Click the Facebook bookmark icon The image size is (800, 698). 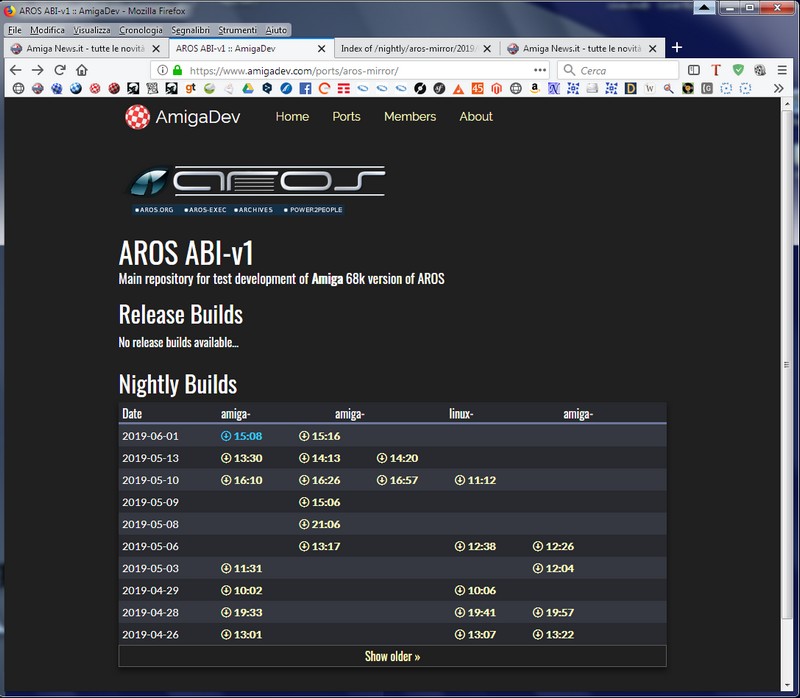(x=305, y=88)
